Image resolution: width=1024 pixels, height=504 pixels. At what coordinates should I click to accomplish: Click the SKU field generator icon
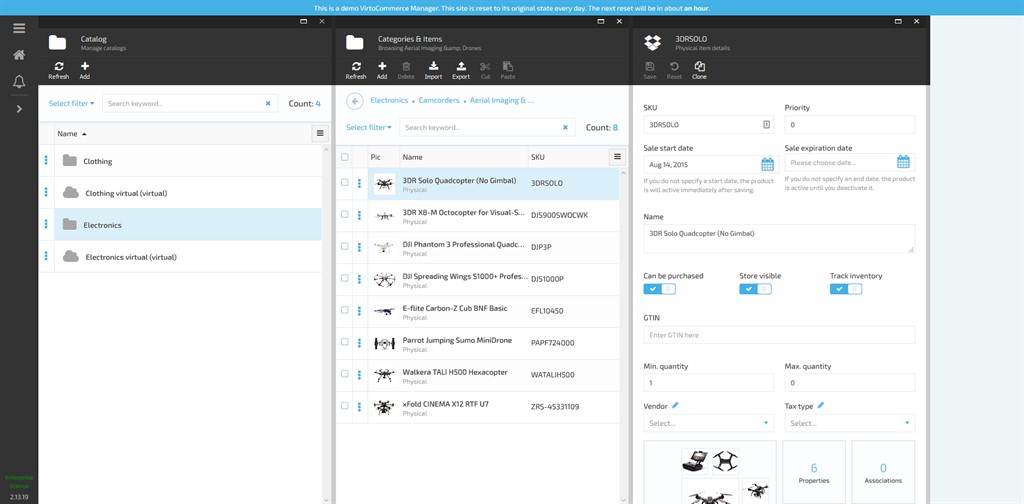point(767,124)
